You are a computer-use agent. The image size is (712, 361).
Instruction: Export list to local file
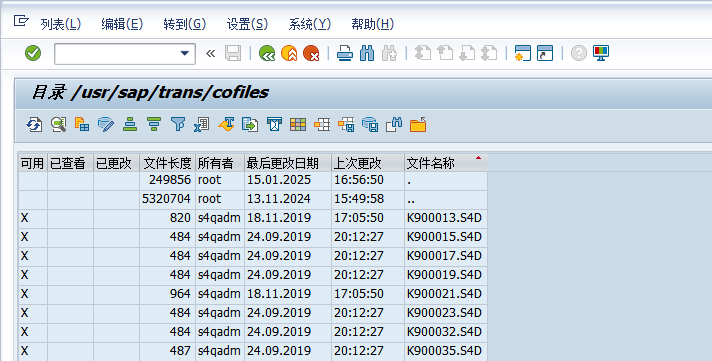click(250, 124)
